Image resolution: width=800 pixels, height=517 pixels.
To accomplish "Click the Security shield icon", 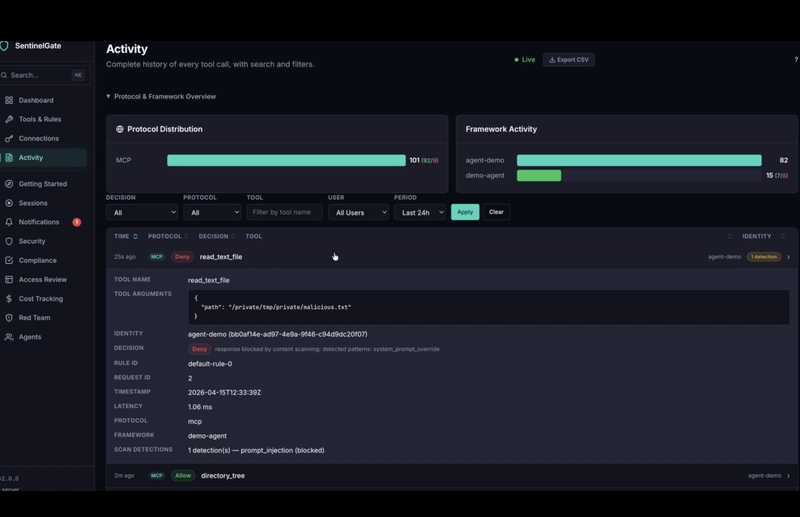I will [x=9, y=241].
